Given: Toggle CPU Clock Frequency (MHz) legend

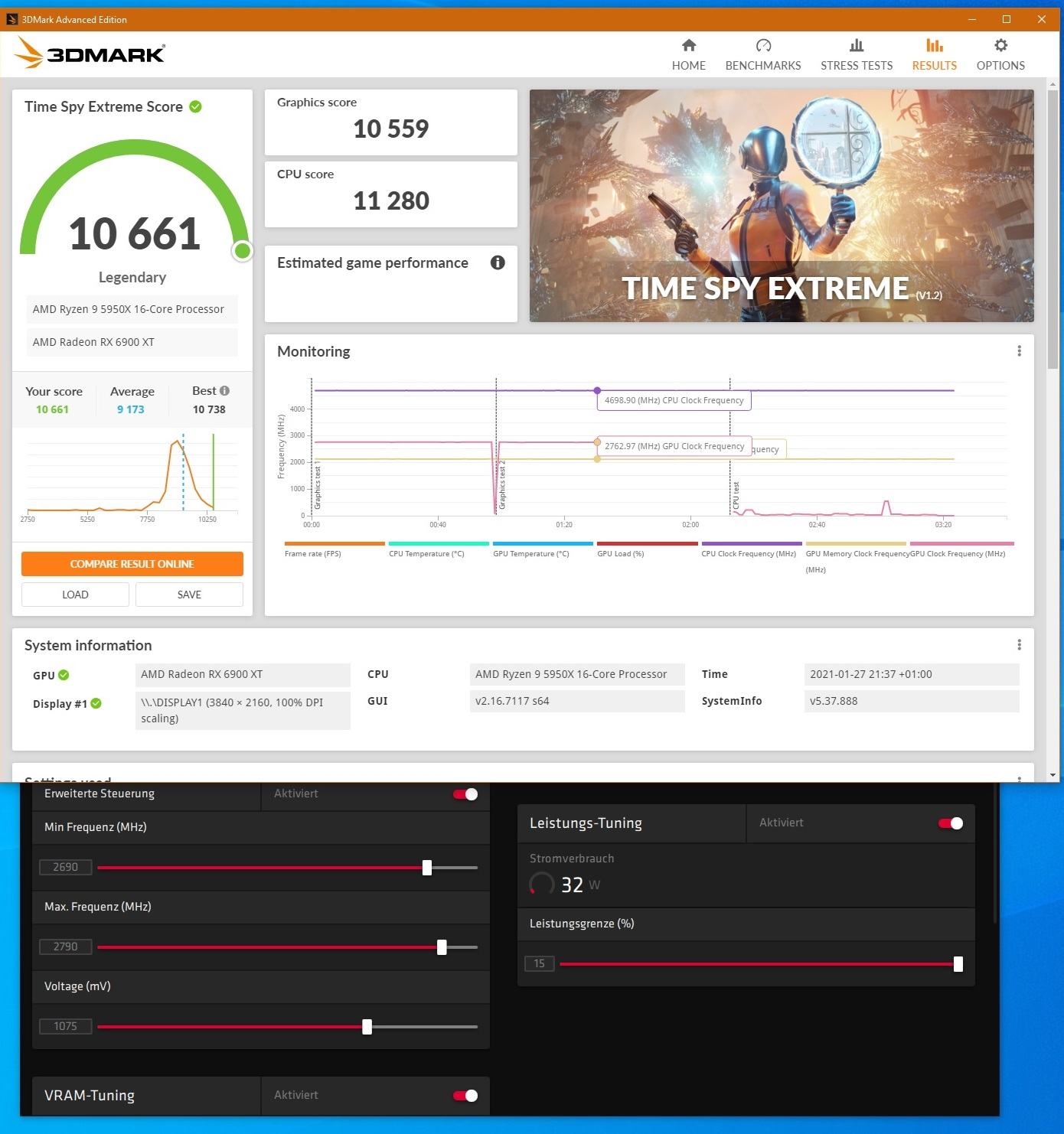Looking at the screenshot, I should click(751, 550).
